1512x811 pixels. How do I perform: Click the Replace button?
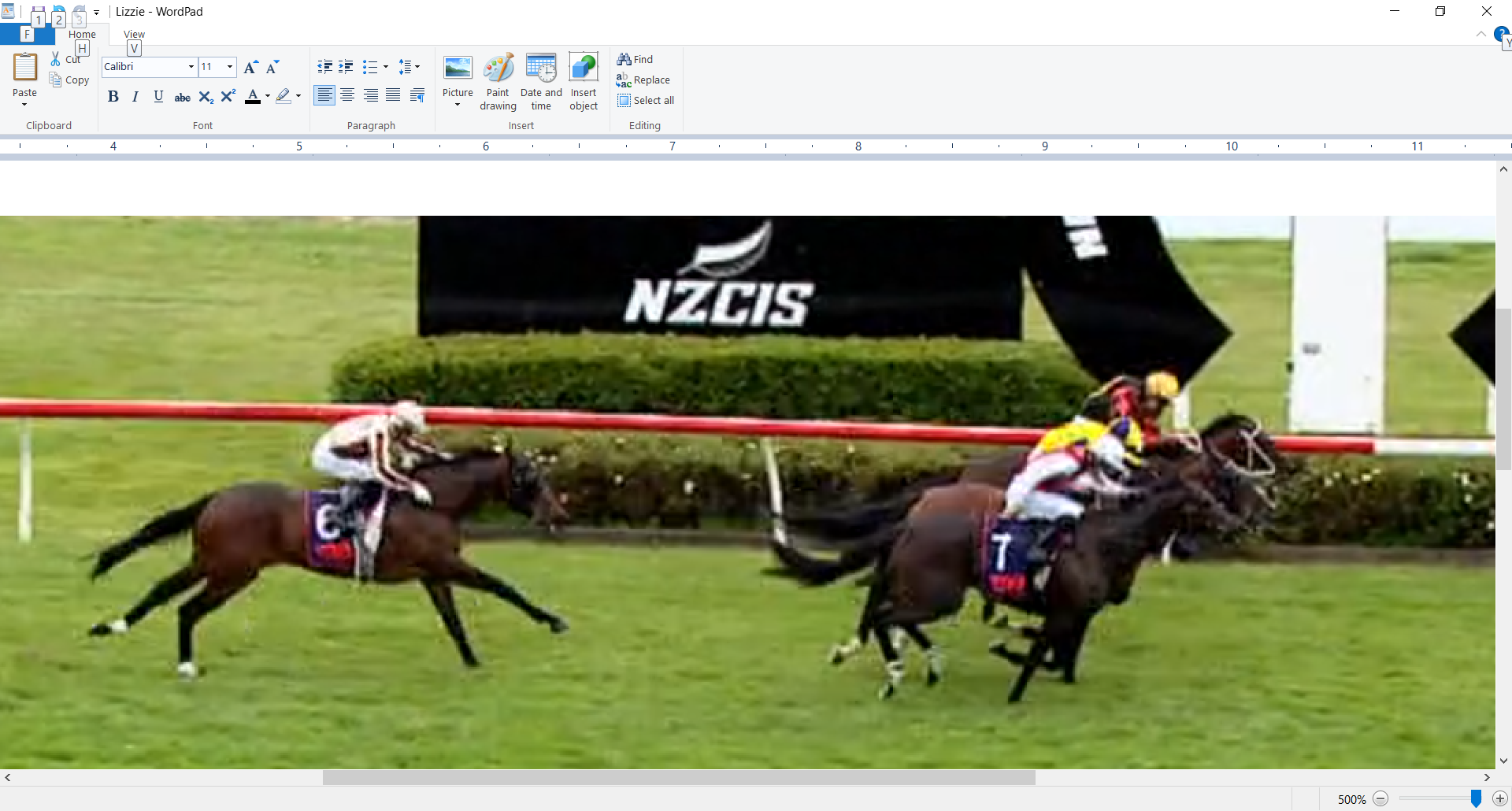coord(643,80)
